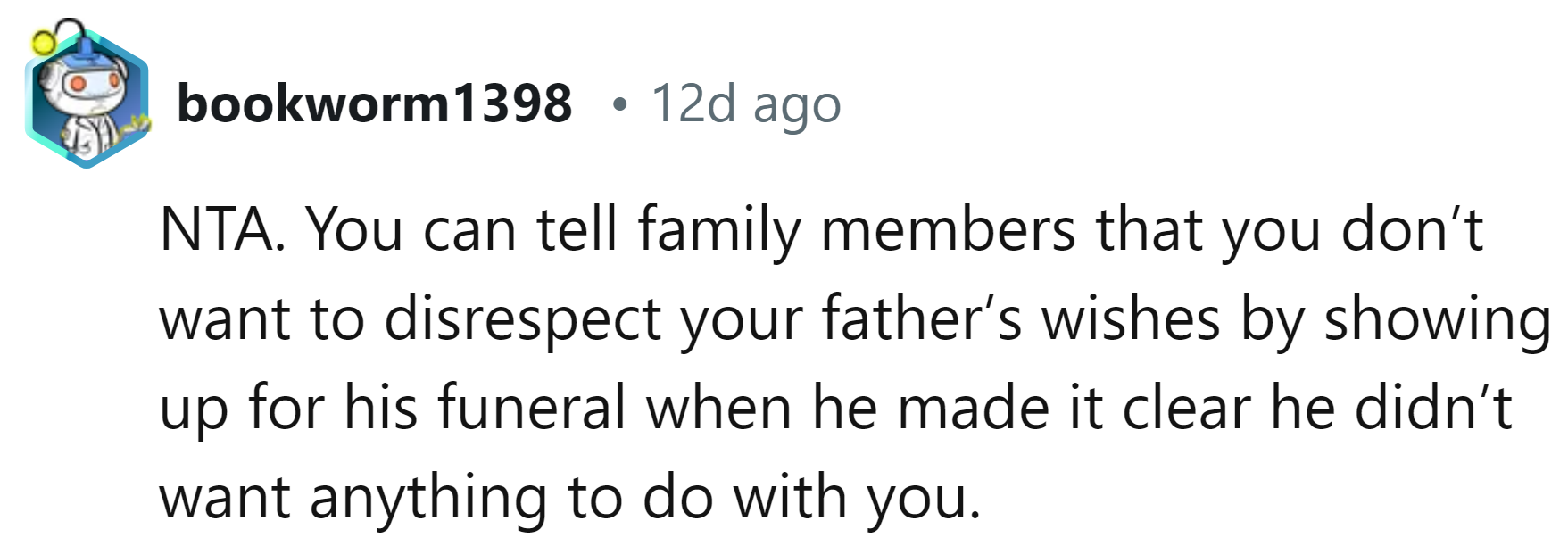Image resolution: width=1568 pixels, height=554 pixels.
Task: Click the word "wishes" in the comment
Action: pos(1131,318)
